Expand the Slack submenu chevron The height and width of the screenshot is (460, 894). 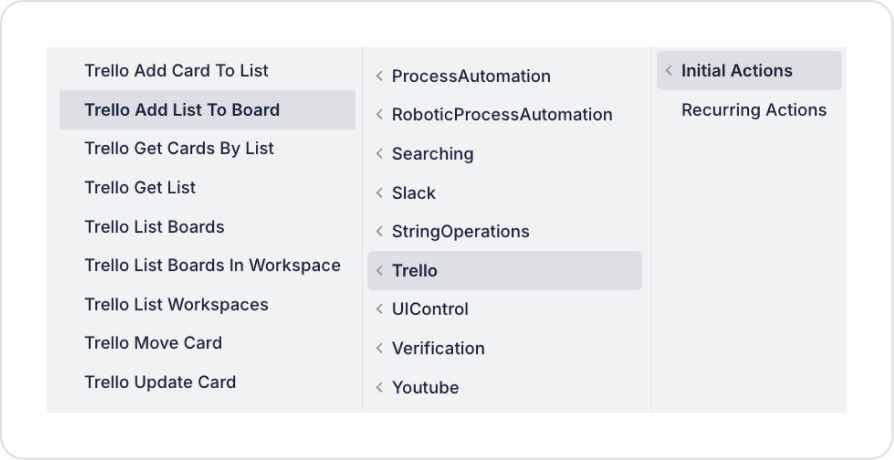[380, 193]
